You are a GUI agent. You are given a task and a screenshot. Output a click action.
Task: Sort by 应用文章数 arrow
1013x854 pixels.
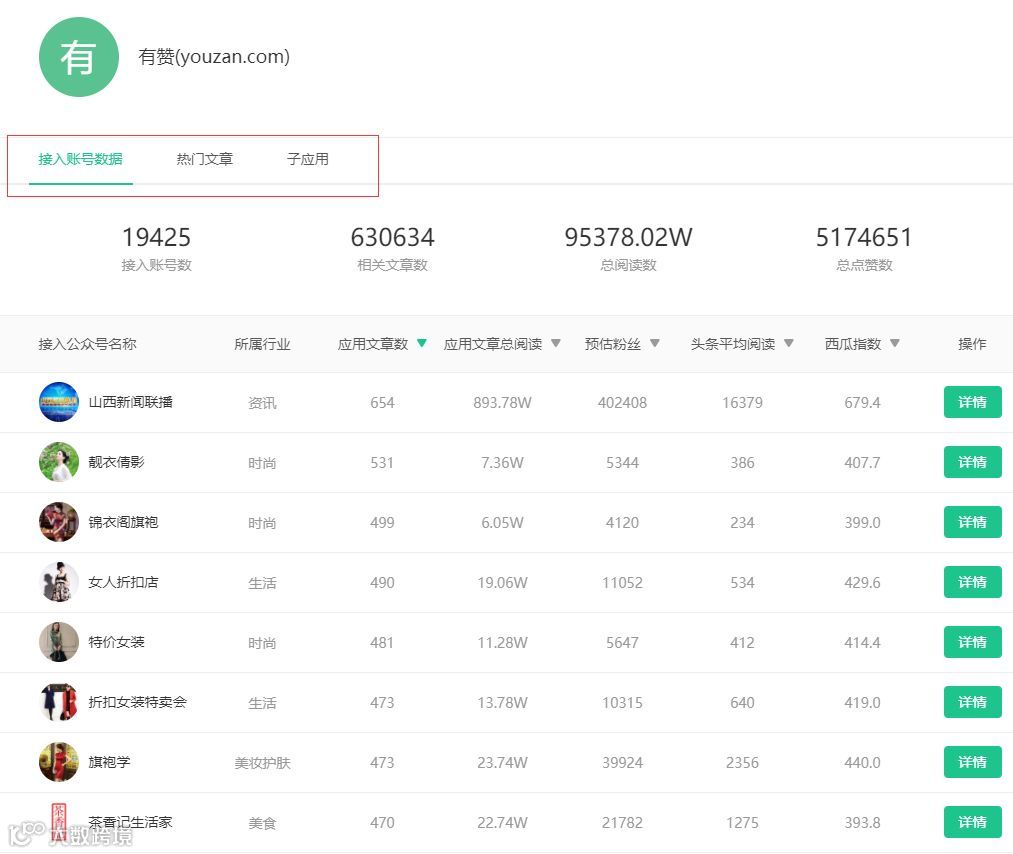[x=422, y=343]
